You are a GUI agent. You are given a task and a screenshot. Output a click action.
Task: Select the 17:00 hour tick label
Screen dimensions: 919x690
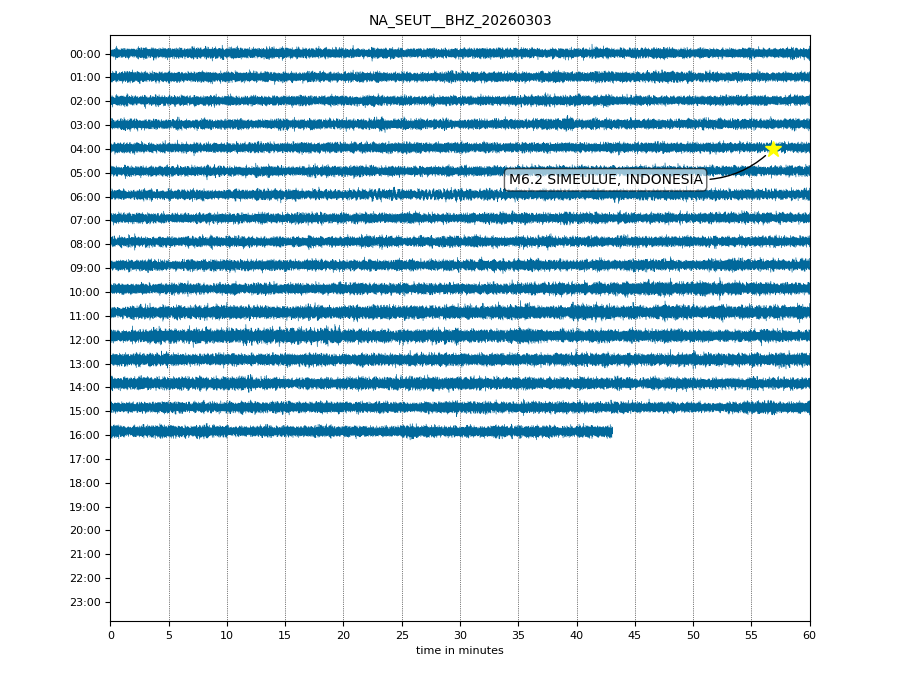(x=85, y=459)
